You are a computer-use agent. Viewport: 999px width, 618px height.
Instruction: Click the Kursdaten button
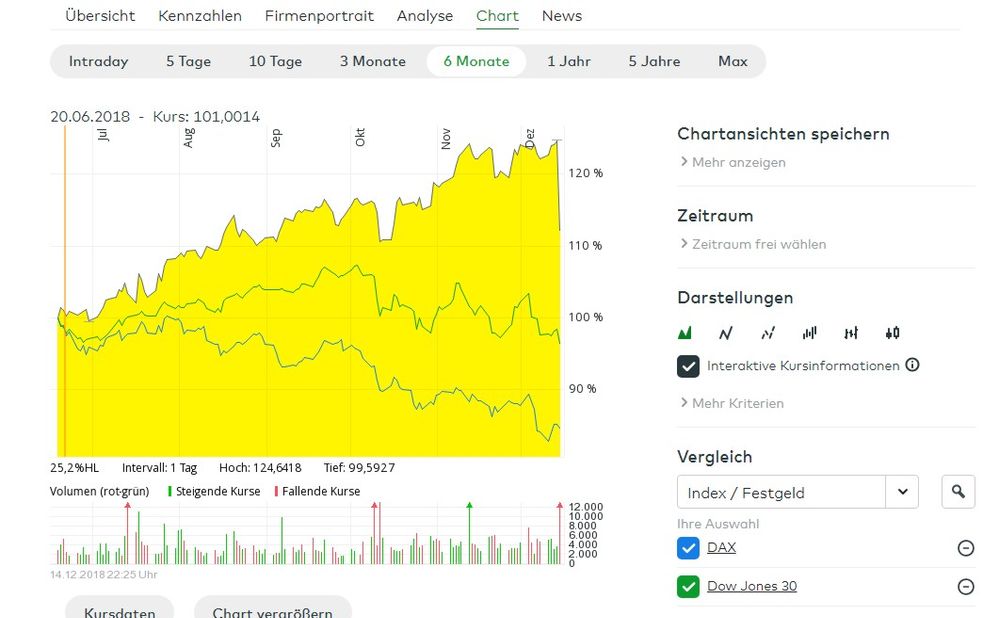coord(119,611)
